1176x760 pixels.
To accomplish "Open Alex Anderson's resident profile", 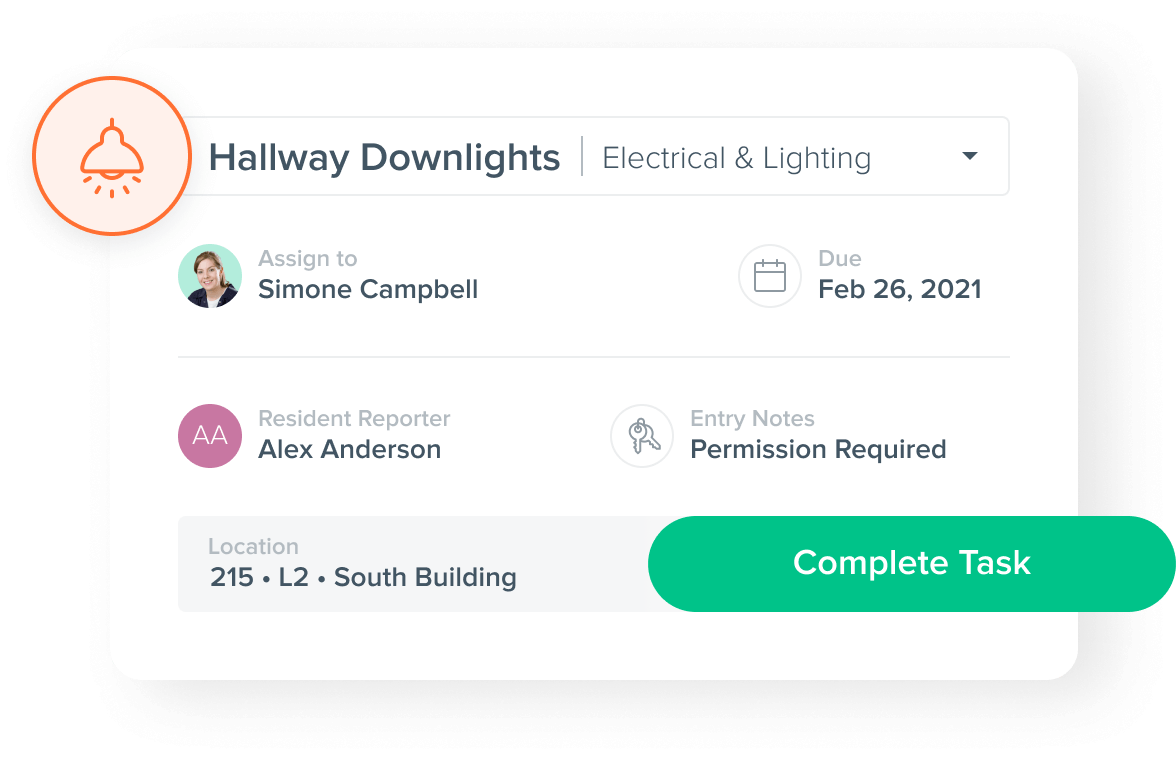I will pyautogui.click(x=349, y=449).
